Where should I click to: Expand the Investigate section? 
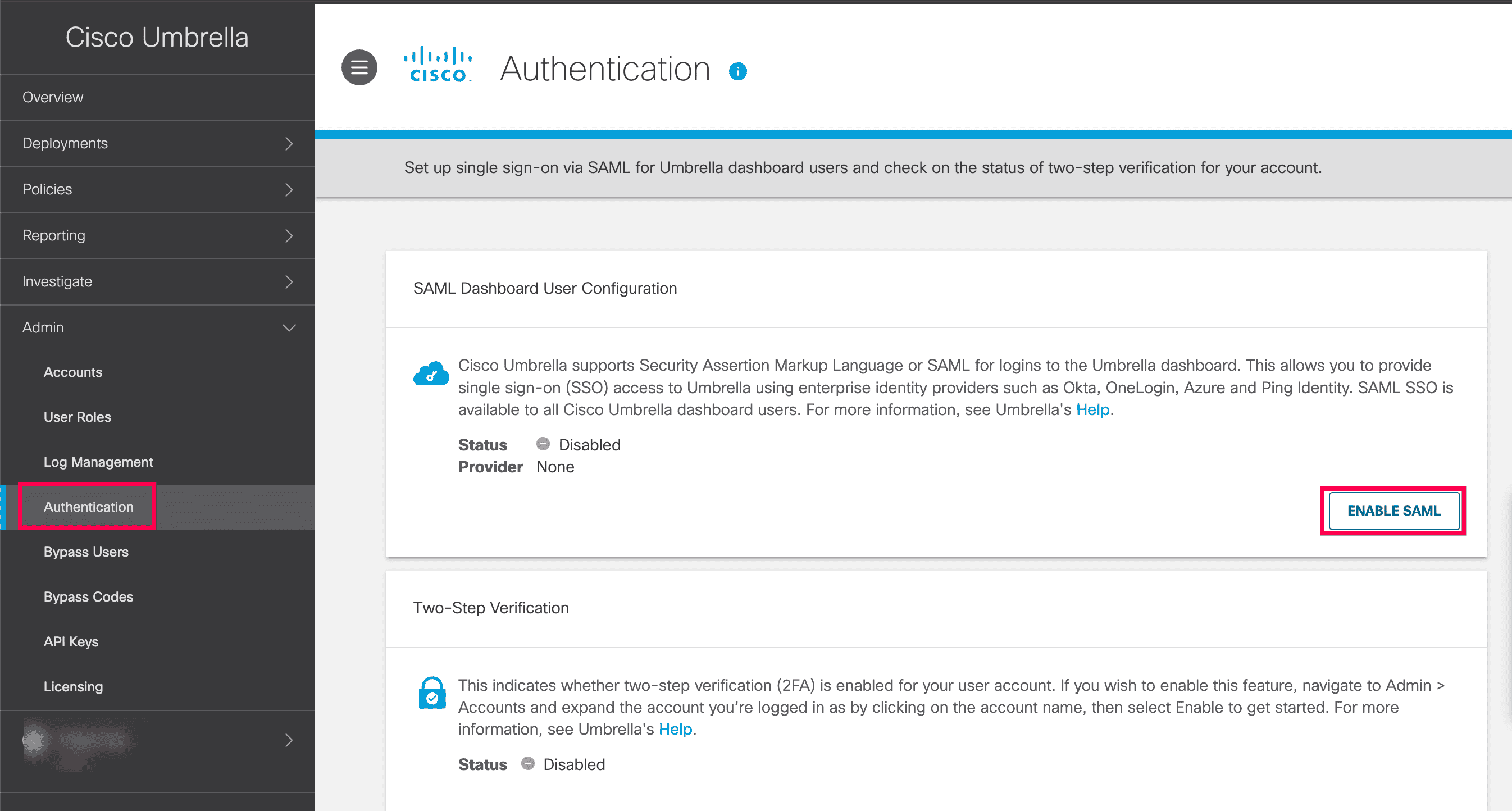click(x=289, y=282)
